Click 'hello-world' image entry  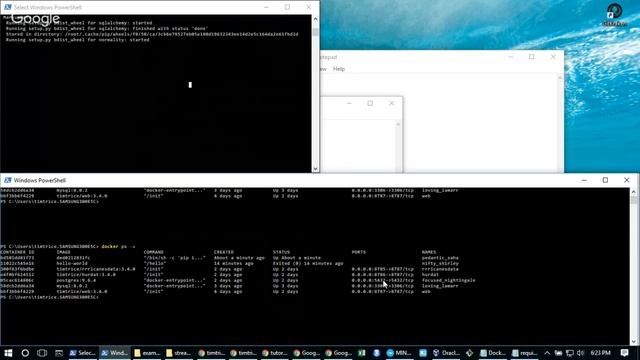pyautogui.click(x=72, y=264)
